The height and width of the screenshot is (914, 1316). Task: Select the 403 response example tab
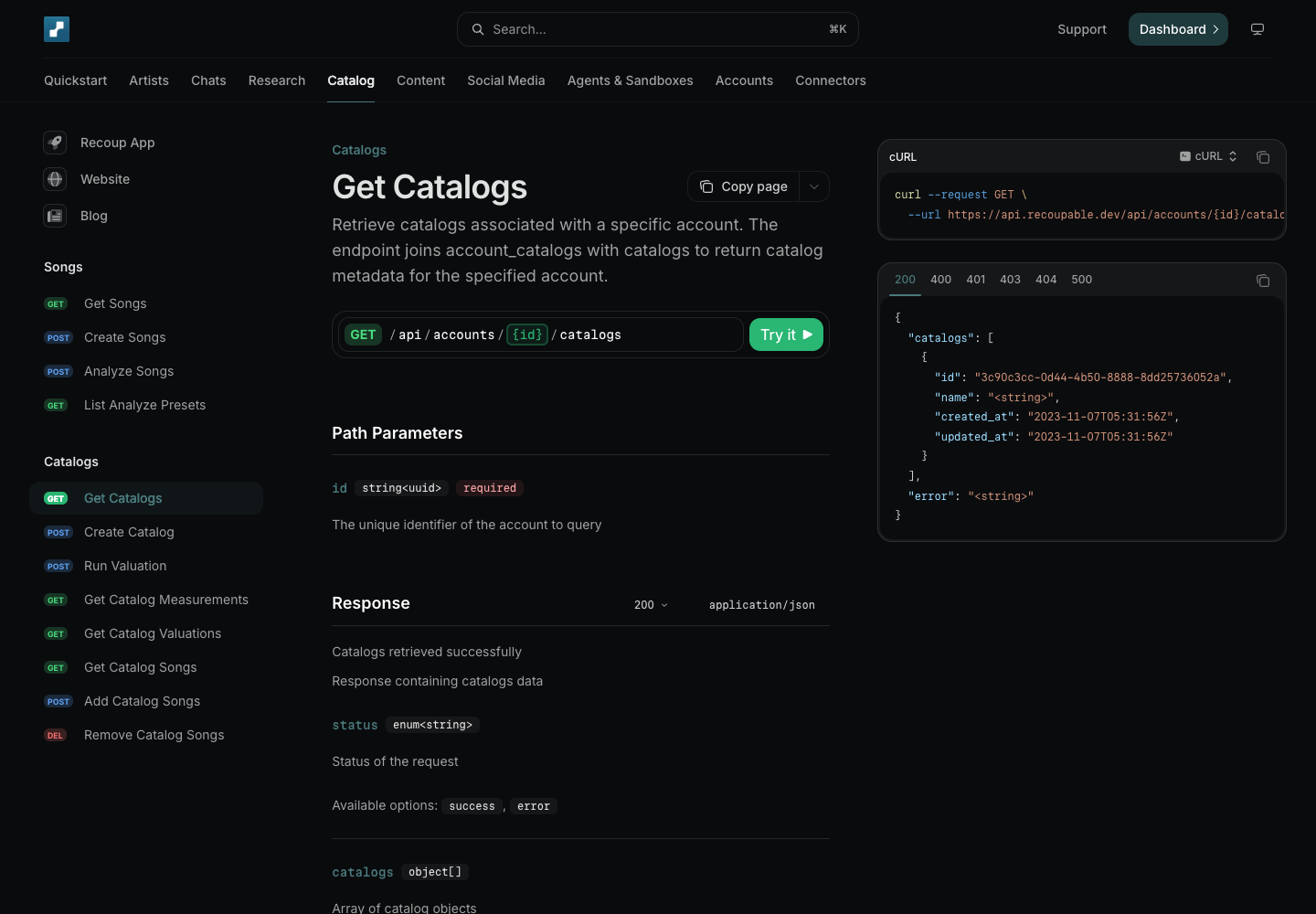[x=1010, y=280]
